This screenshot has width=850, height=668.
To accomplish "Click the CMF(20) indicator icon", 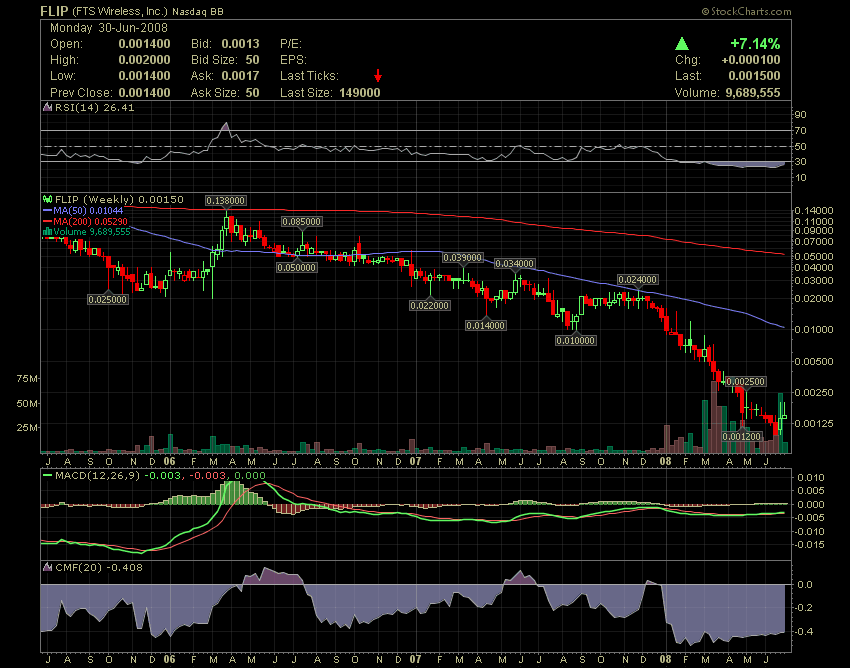I will tap(48, 567).
